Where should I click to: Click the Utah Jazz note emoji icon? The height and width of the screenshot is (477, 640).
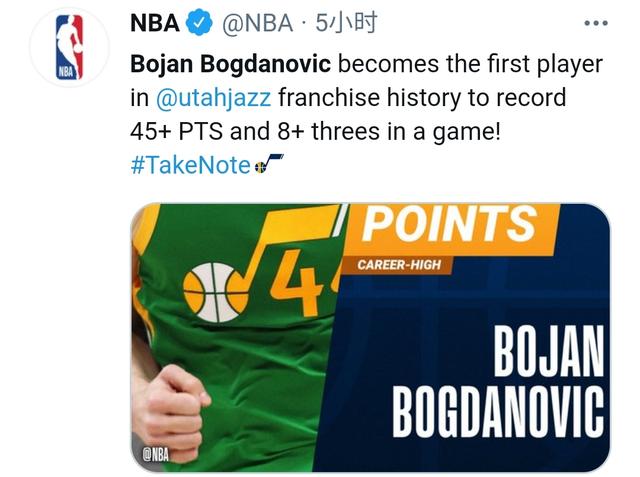point(268,164)
